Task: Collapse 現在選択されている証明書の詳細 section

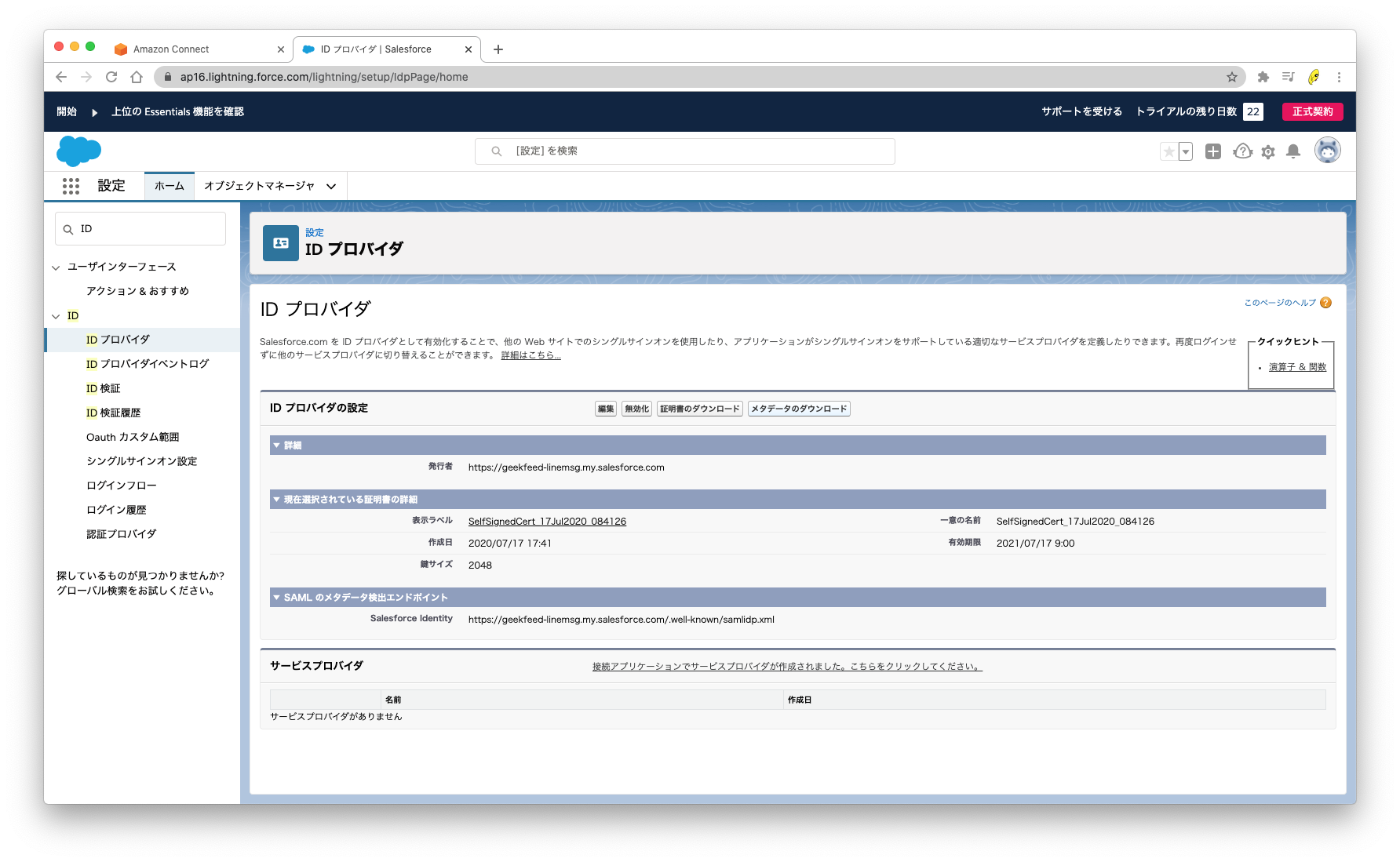Action: coord(276,500)
